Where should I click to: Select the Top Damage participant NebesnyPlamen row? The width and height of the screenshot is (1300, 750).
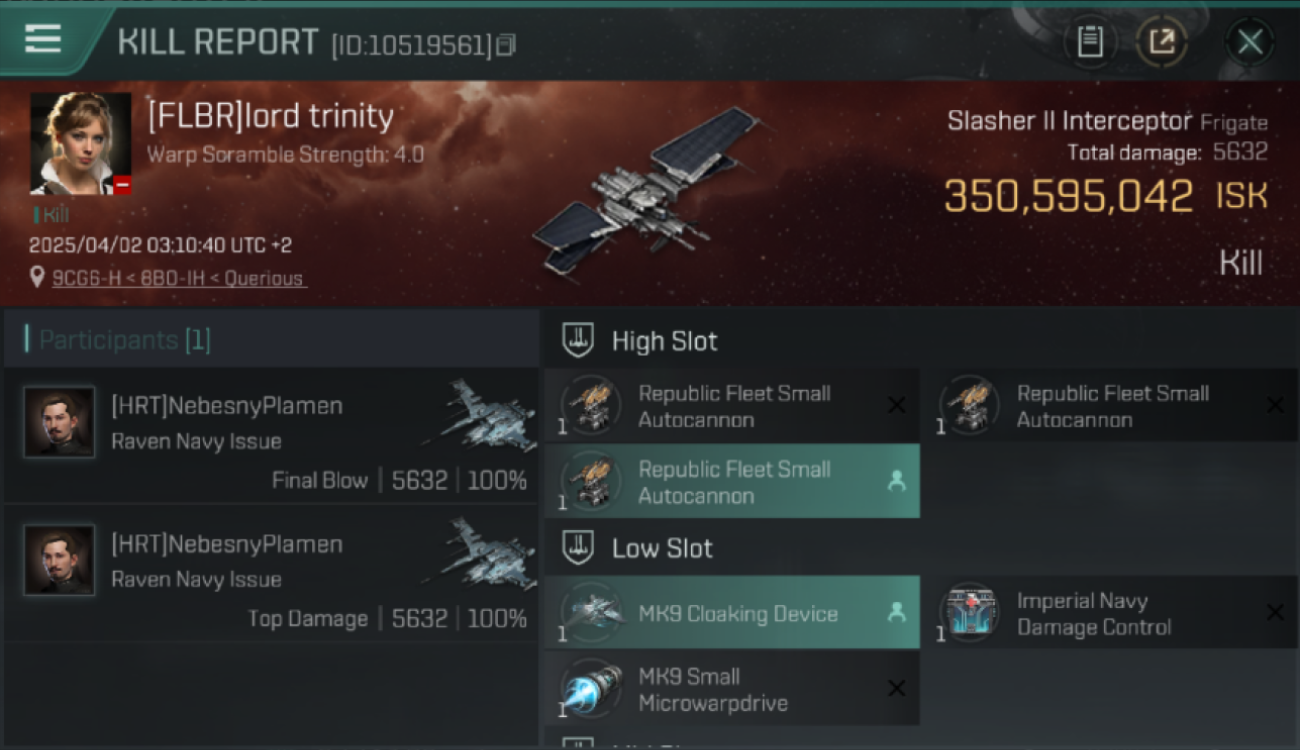pos(271,573)
